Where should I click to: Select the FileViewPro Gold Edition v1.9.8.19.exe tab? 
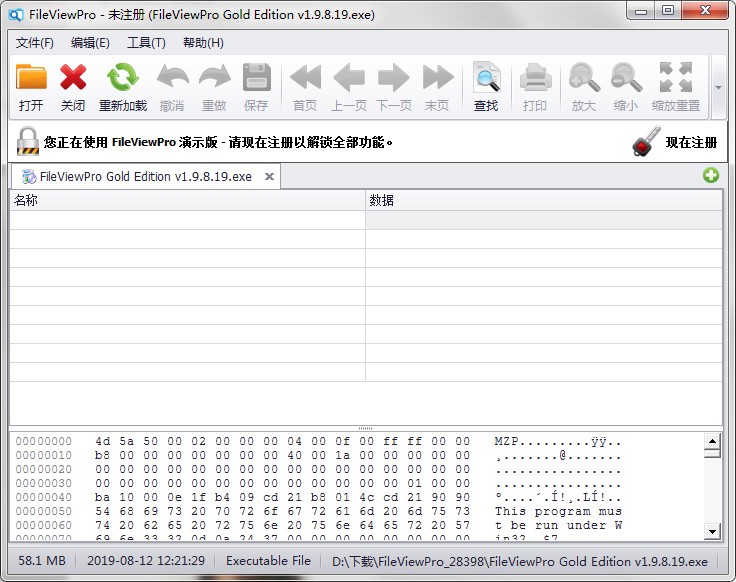coord(146,176)
